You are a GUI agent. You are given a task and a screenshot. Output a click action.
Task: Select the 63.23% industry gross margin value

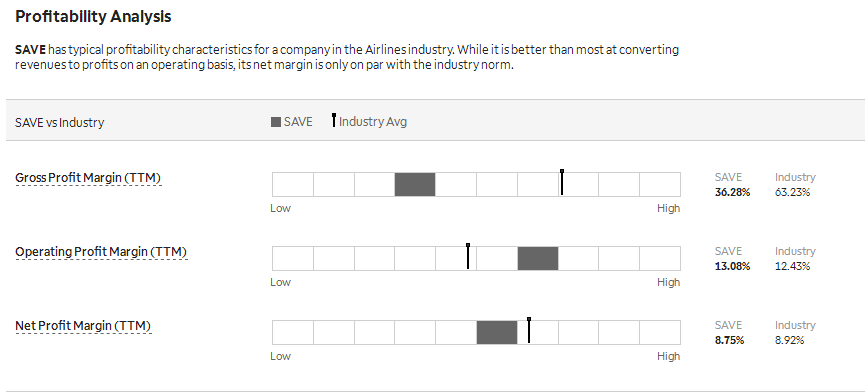(x=793, y=192)
